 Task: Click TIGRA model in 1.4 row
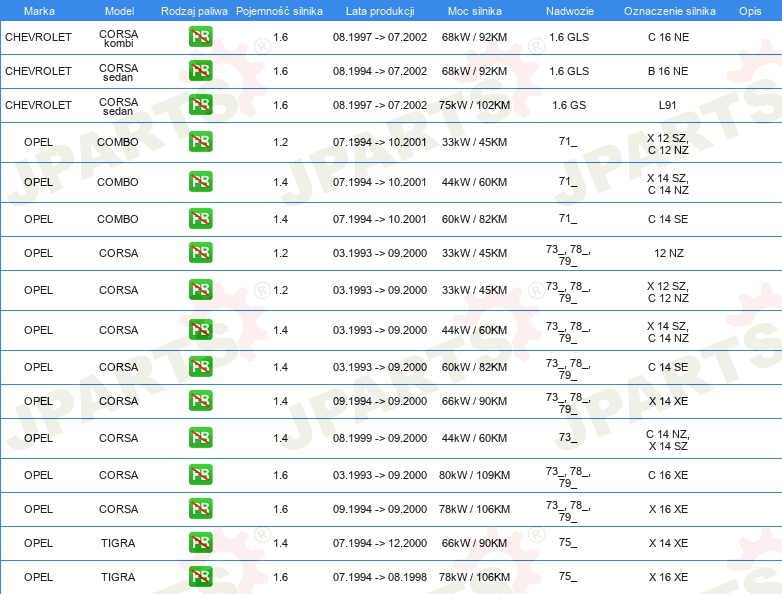click(118, 543)
